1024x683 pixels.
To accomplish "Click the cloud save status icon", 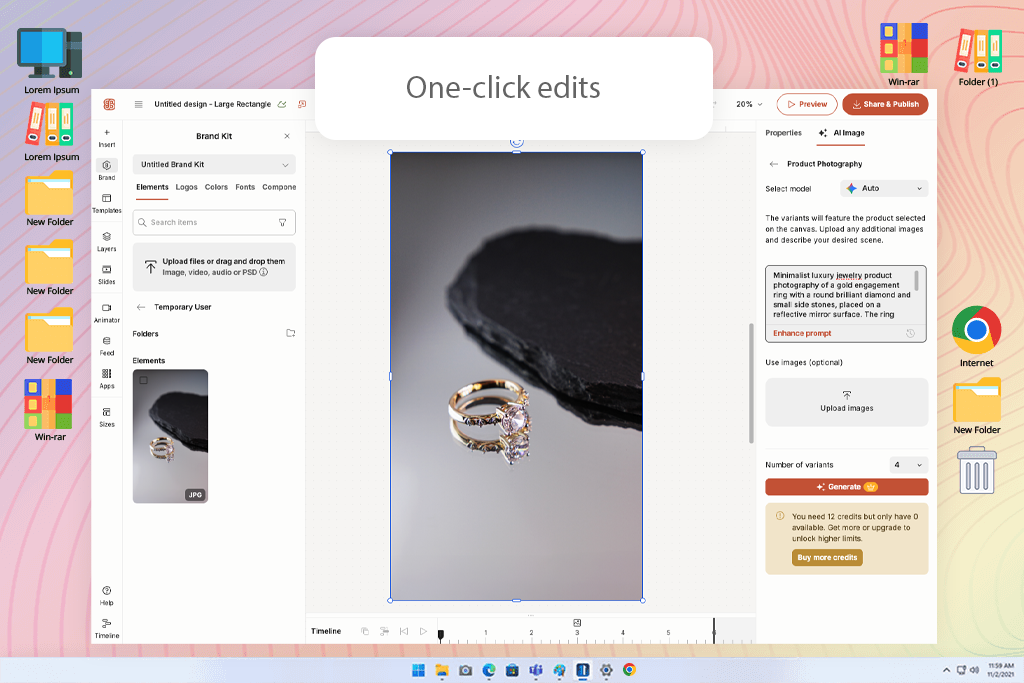I will pyautogui.click(x=282, y=104).
